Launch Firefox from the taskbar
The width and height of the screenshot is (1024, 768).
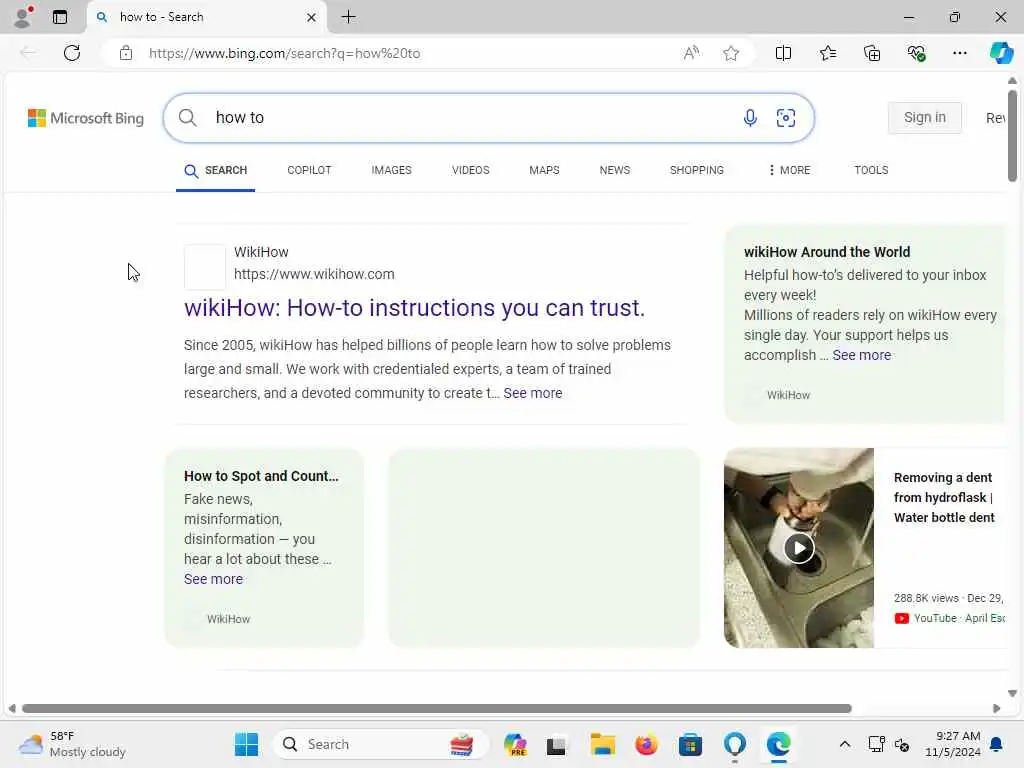[x=646, y=744]
